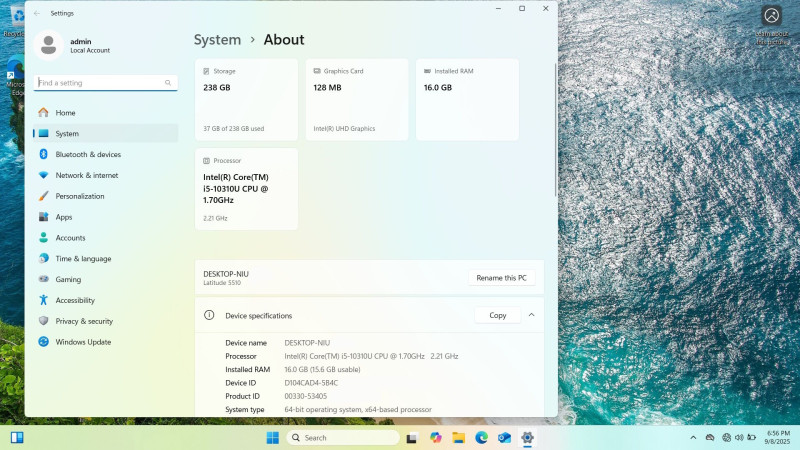Open Apps settings

click(x=106, y=217)
